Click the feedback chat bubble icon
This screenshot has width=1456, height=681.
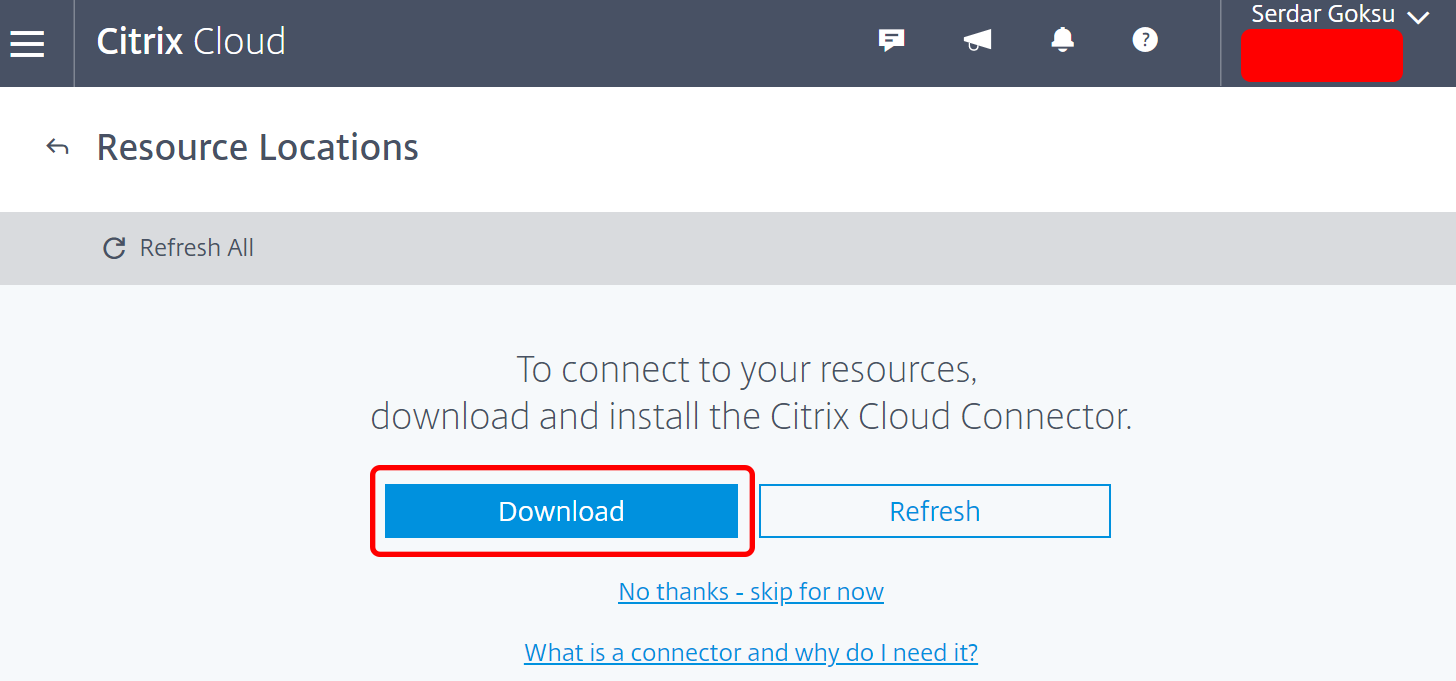coord(891,40)
